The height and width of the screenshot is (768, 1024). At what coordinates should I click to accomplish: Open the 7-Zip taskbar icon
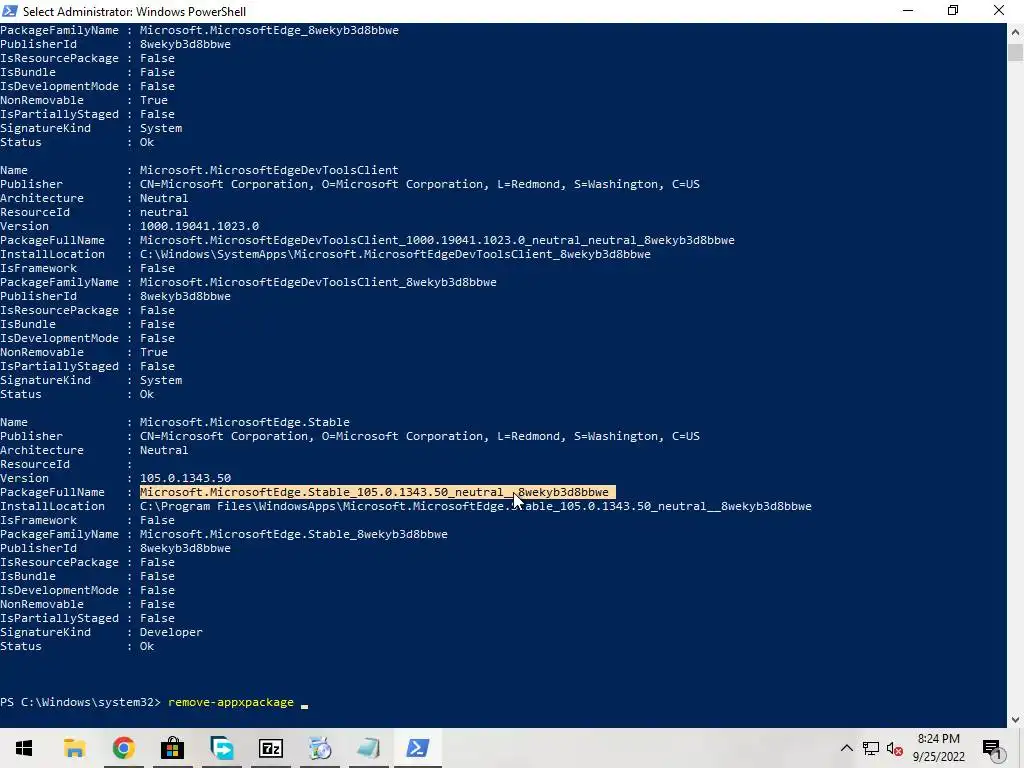click(x=270, y=748)
